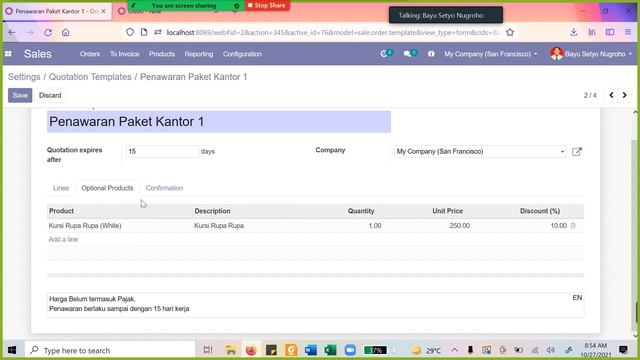
Task: Open the Products menu
Action: click(x=162, y=54)
